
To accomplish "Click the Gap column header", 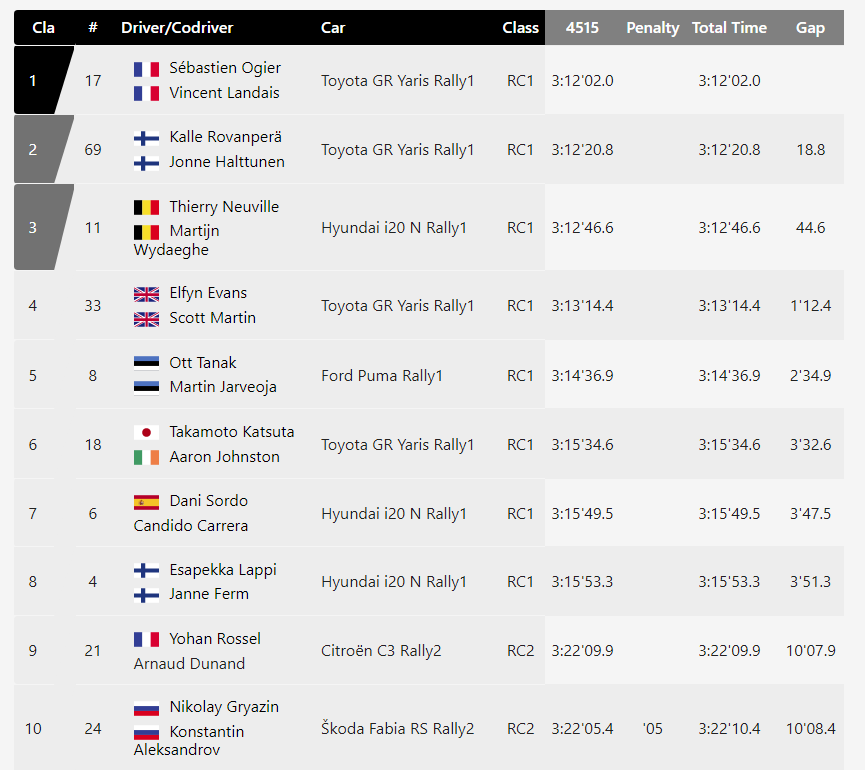I will tap(810, 28).
